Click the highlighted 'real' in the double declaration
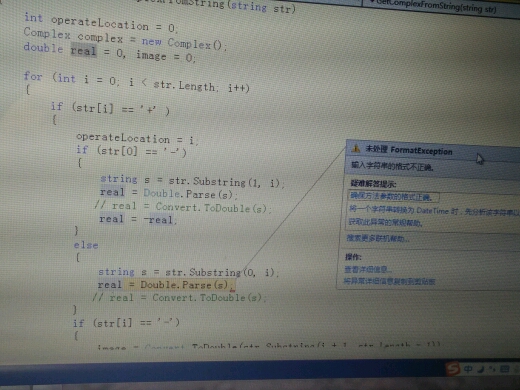 point(83,51)
